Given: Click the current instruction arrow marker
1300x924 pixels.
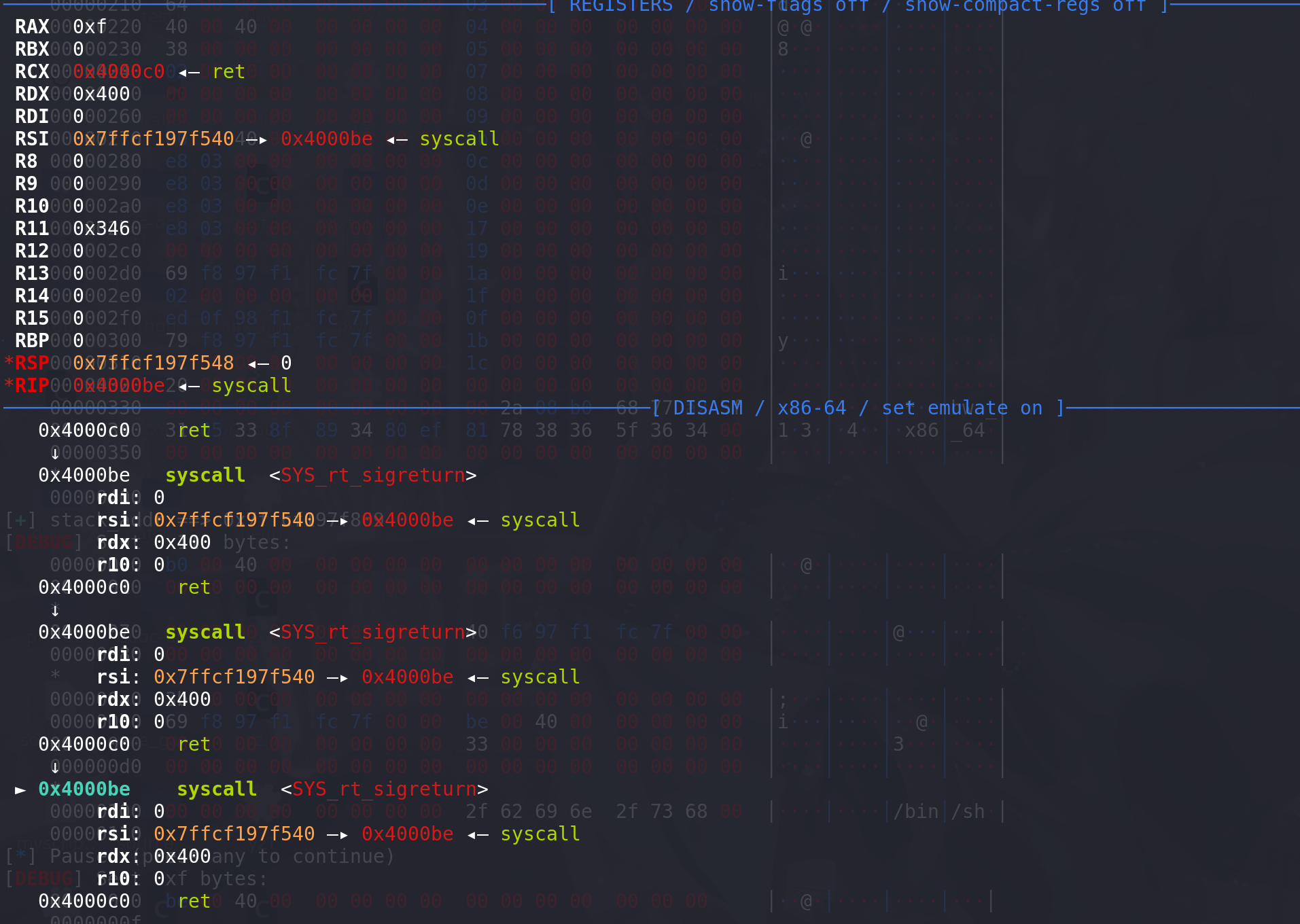Looking at the screenshot, I should point(20,789).
